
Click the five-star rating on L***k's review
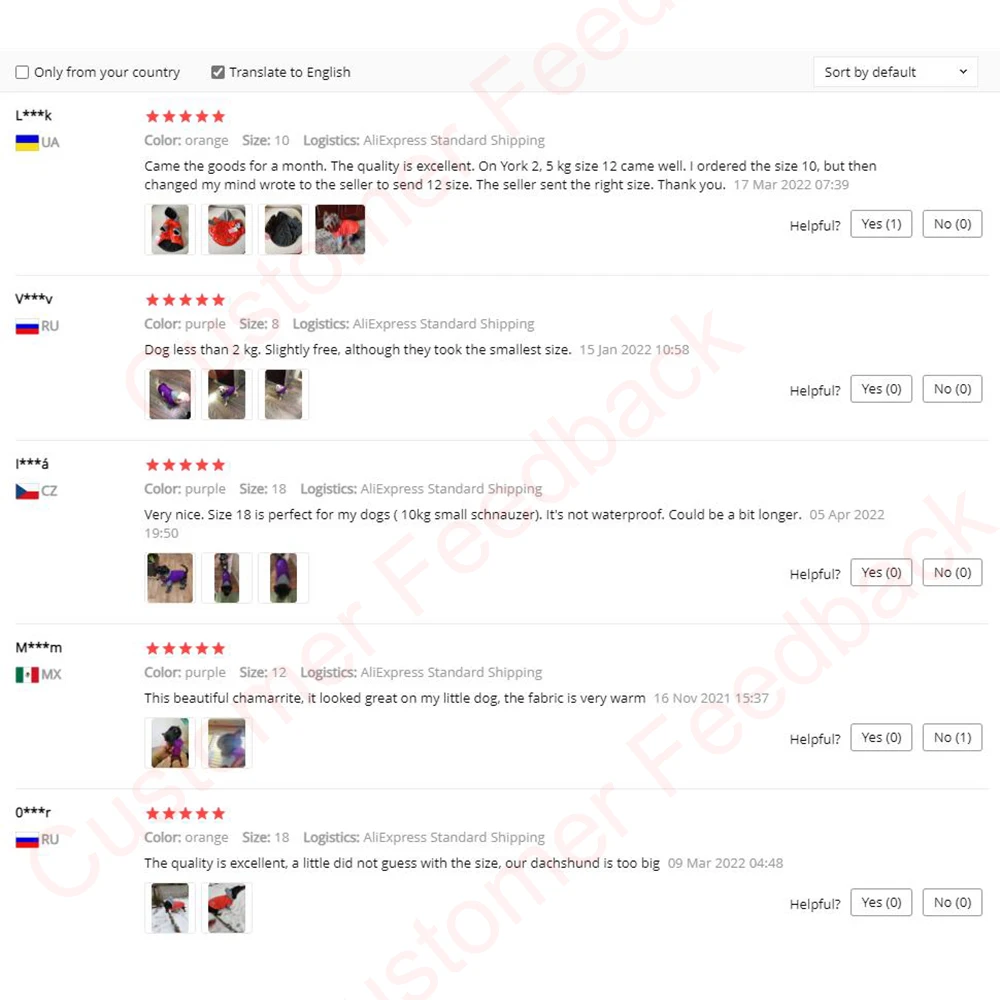185,116
